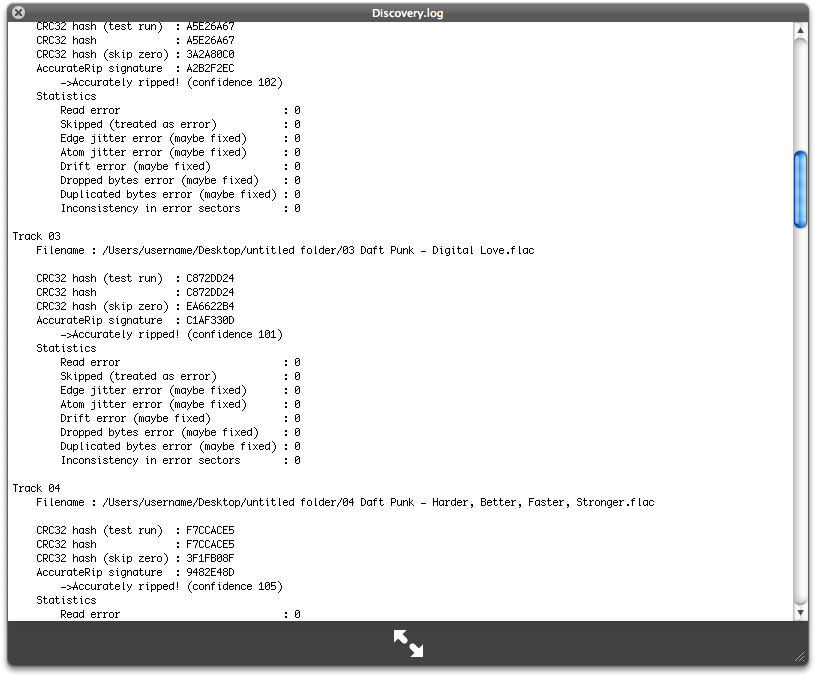Click the skip zero hash 3F1FB08F
Viewport: 816px width, 677px height.
[210, 558]
